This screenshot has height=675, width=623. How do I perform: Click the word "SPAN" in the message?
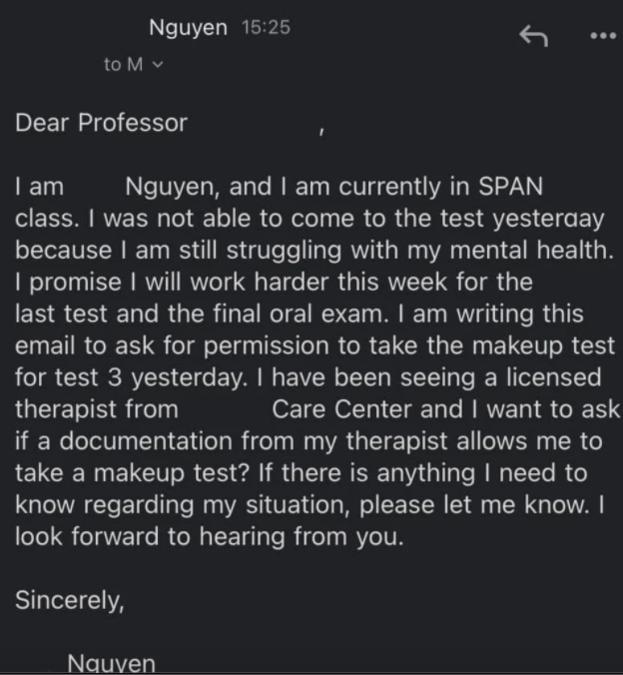pos(511,187)
